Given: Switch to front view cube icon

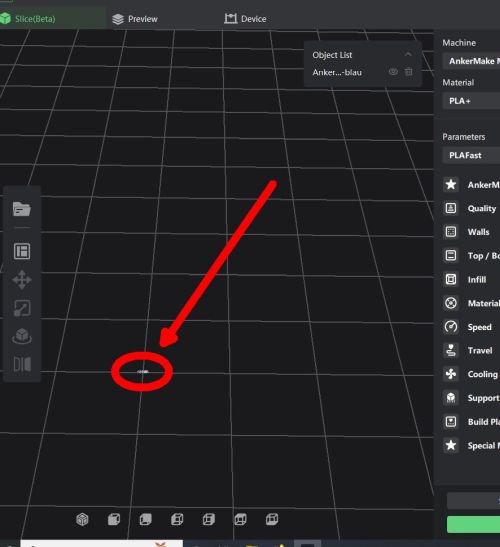Looking at the screenshot, I should [x=114, y=519].
